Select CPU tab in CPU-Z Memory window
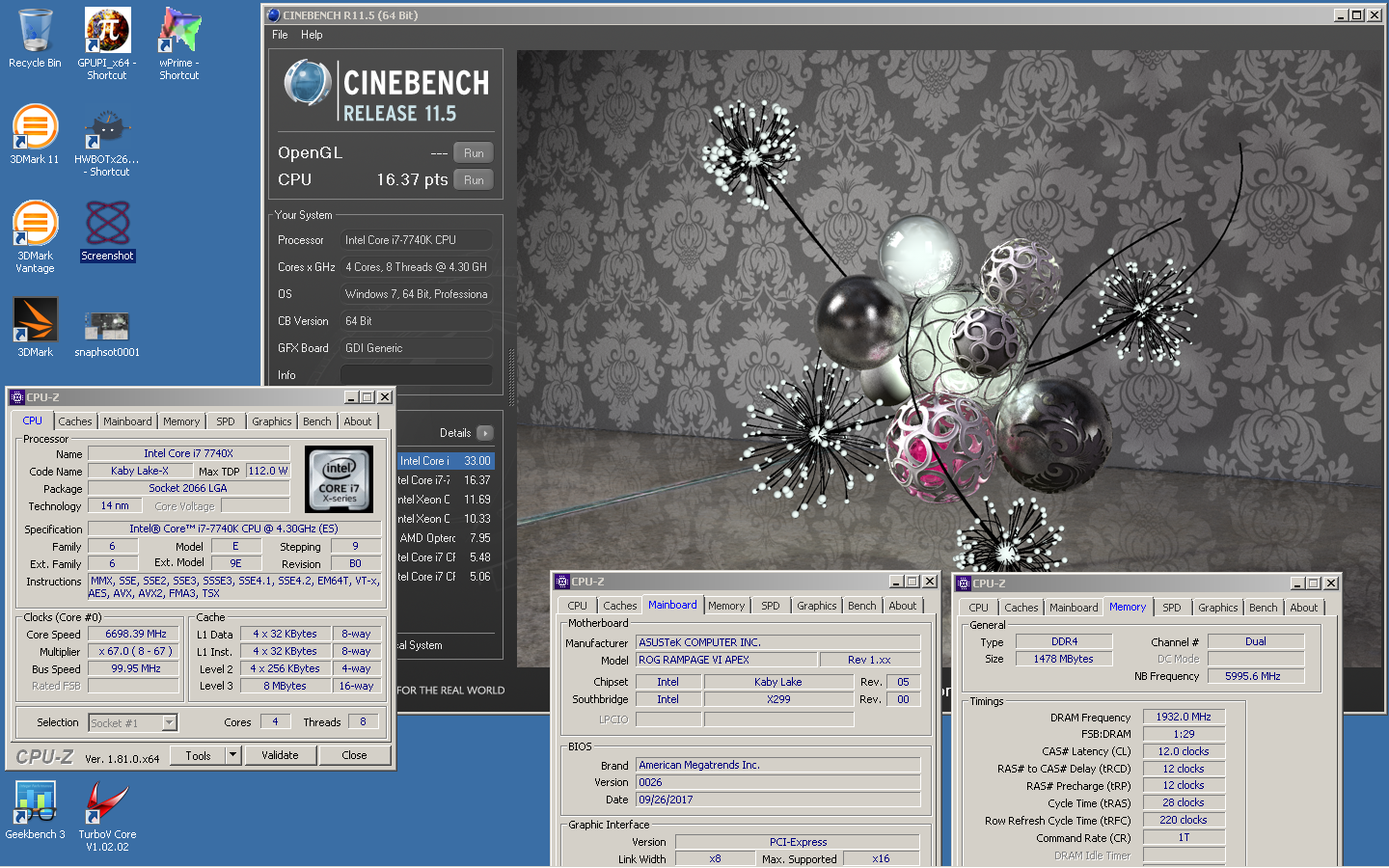Screen dimensions: 1389x868 pos(979,608)
